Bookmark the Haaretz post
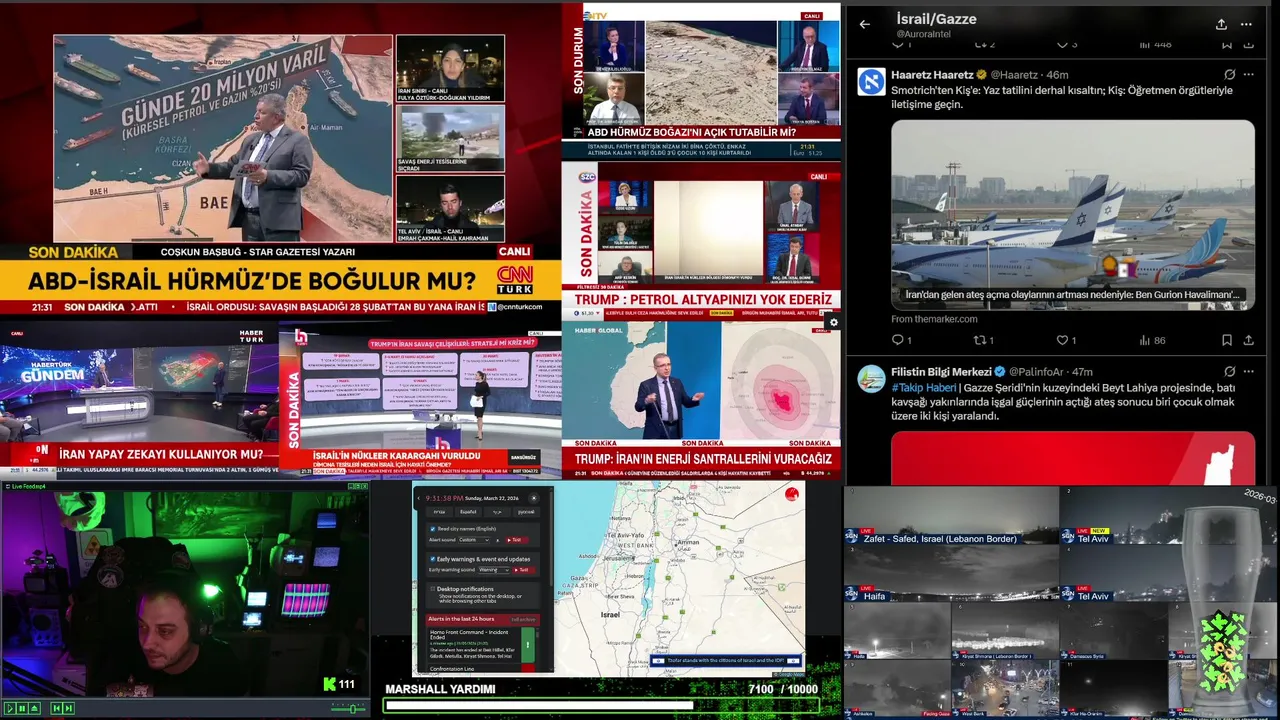Screen dimensions: 1280x720 tap(1227, 340)
